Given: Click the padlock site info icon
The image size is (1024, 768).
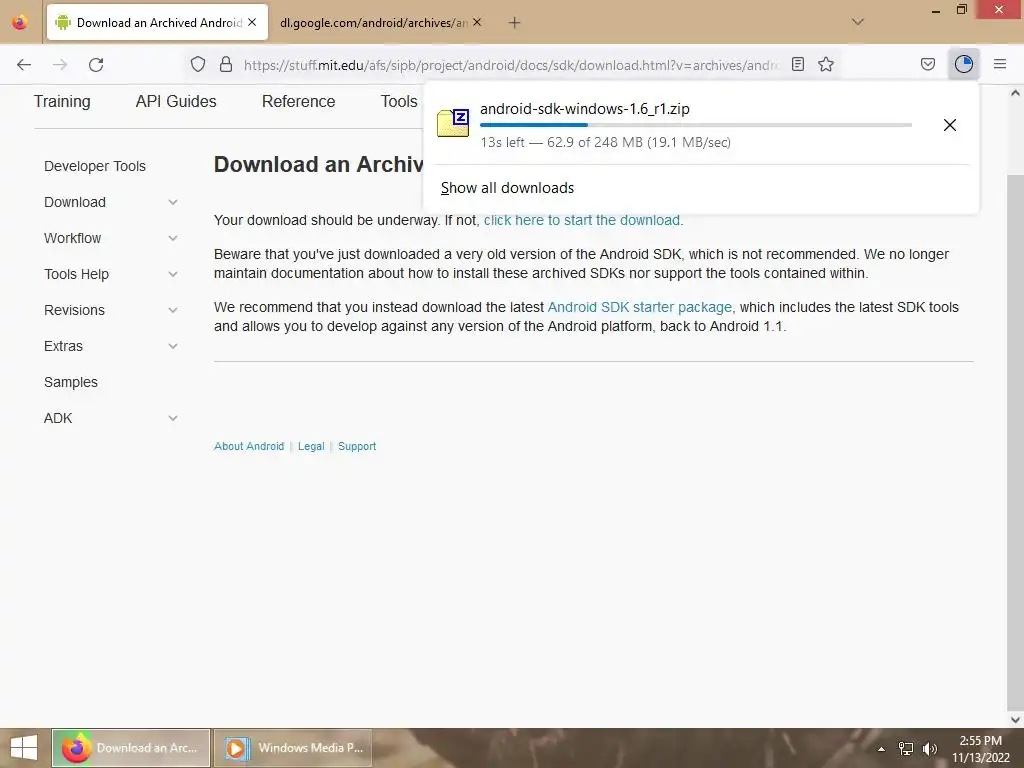Looking at the screenshot, I should point(225,64).
